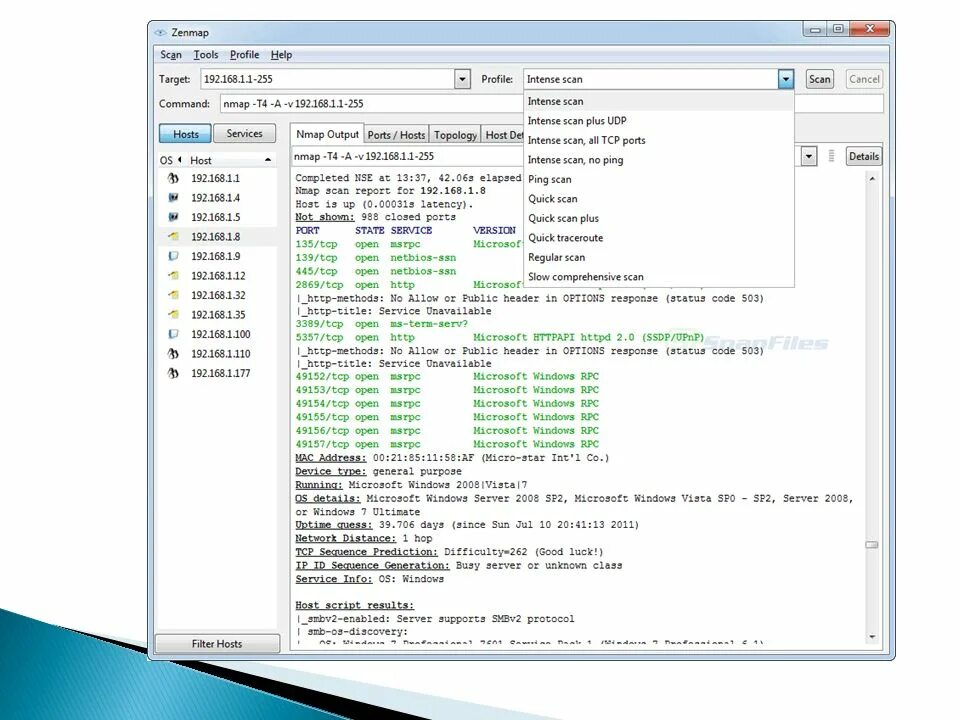960x720 pixels.
Task: Collapse the Profile dropdown arrow
Action: coord(786,79)
